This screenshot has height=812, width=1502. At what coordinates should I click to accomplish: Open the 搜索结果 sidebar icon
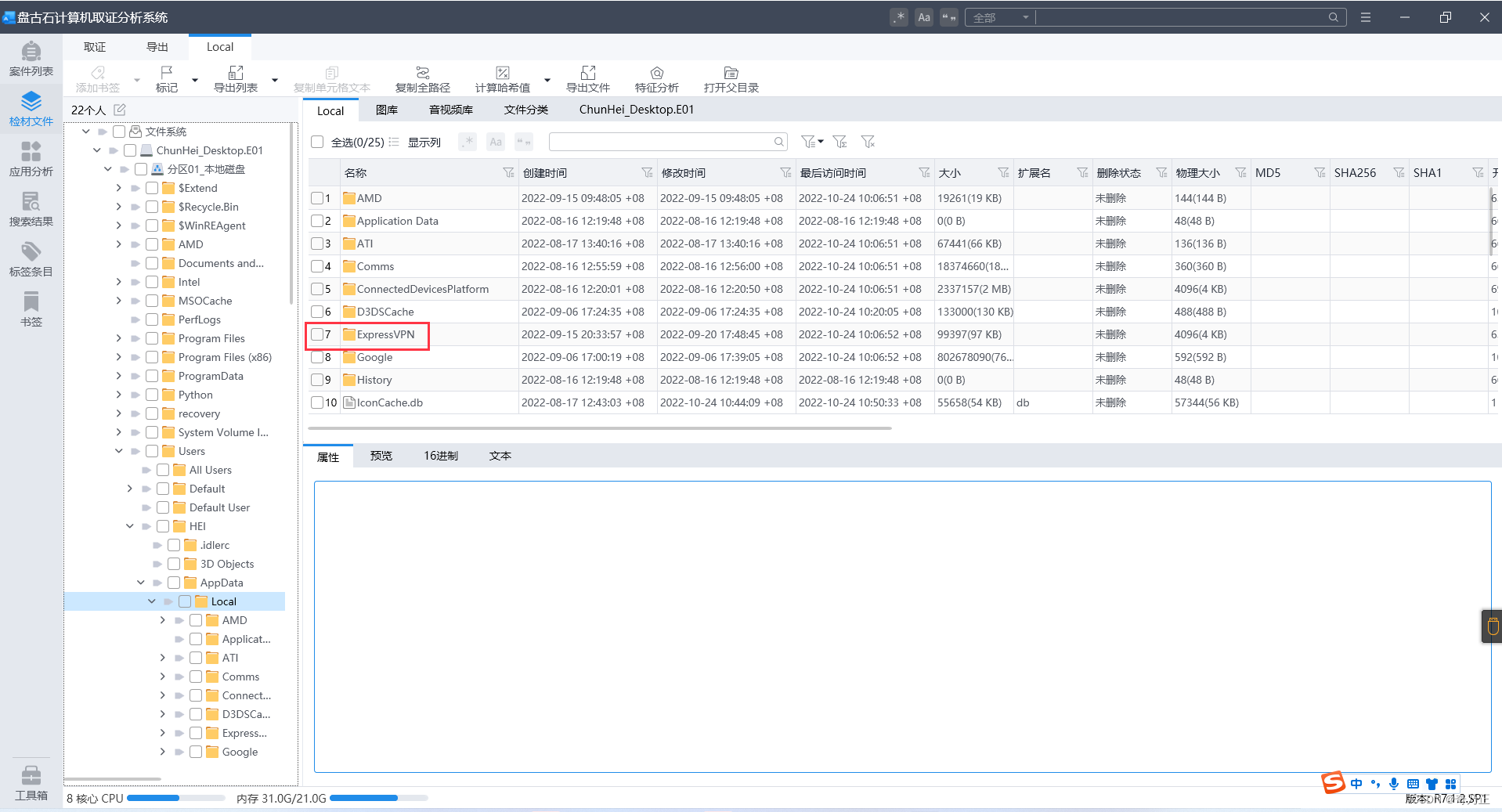[x=31, y=209]
